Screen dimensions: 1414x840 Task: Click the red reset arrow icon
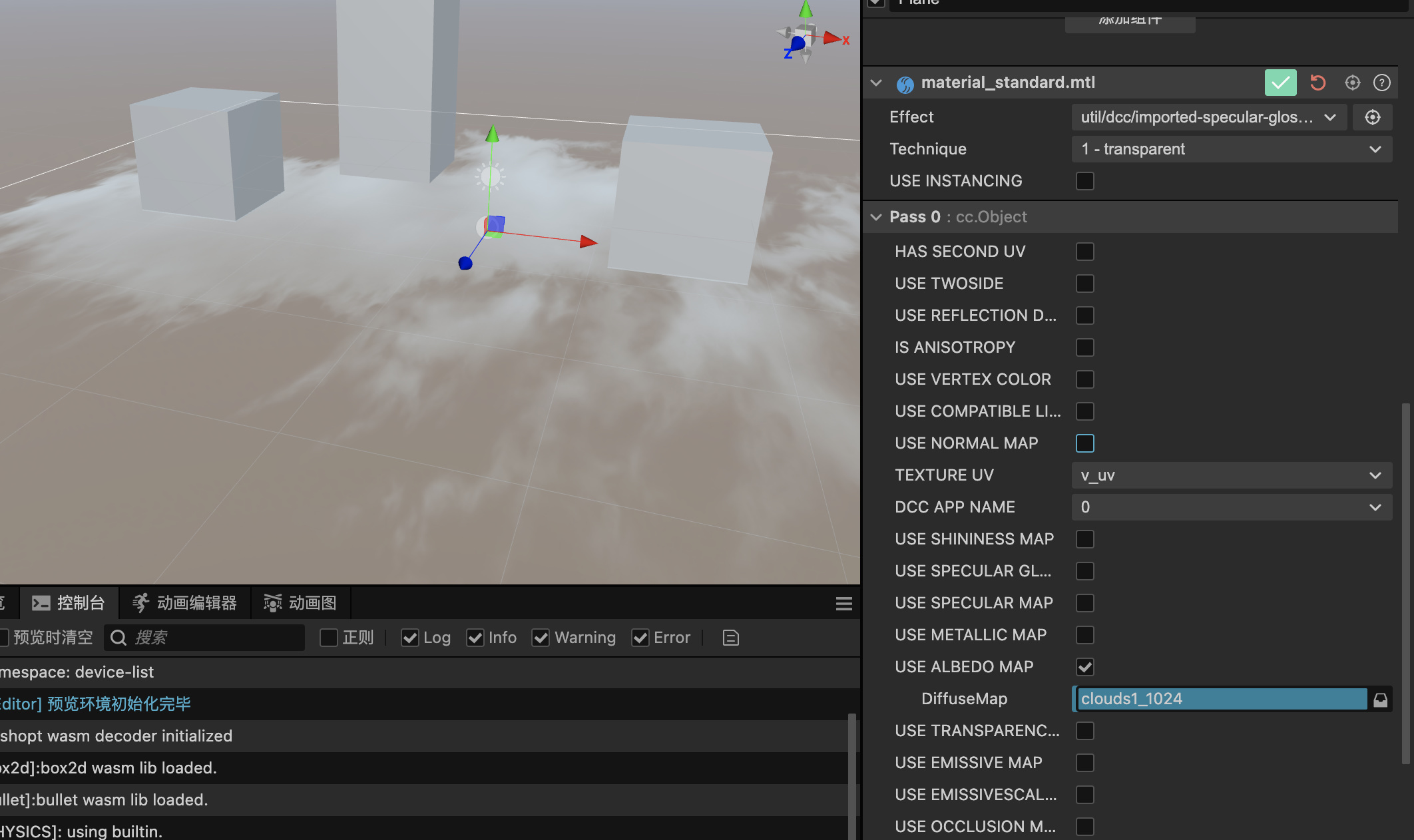[1317, 83]
